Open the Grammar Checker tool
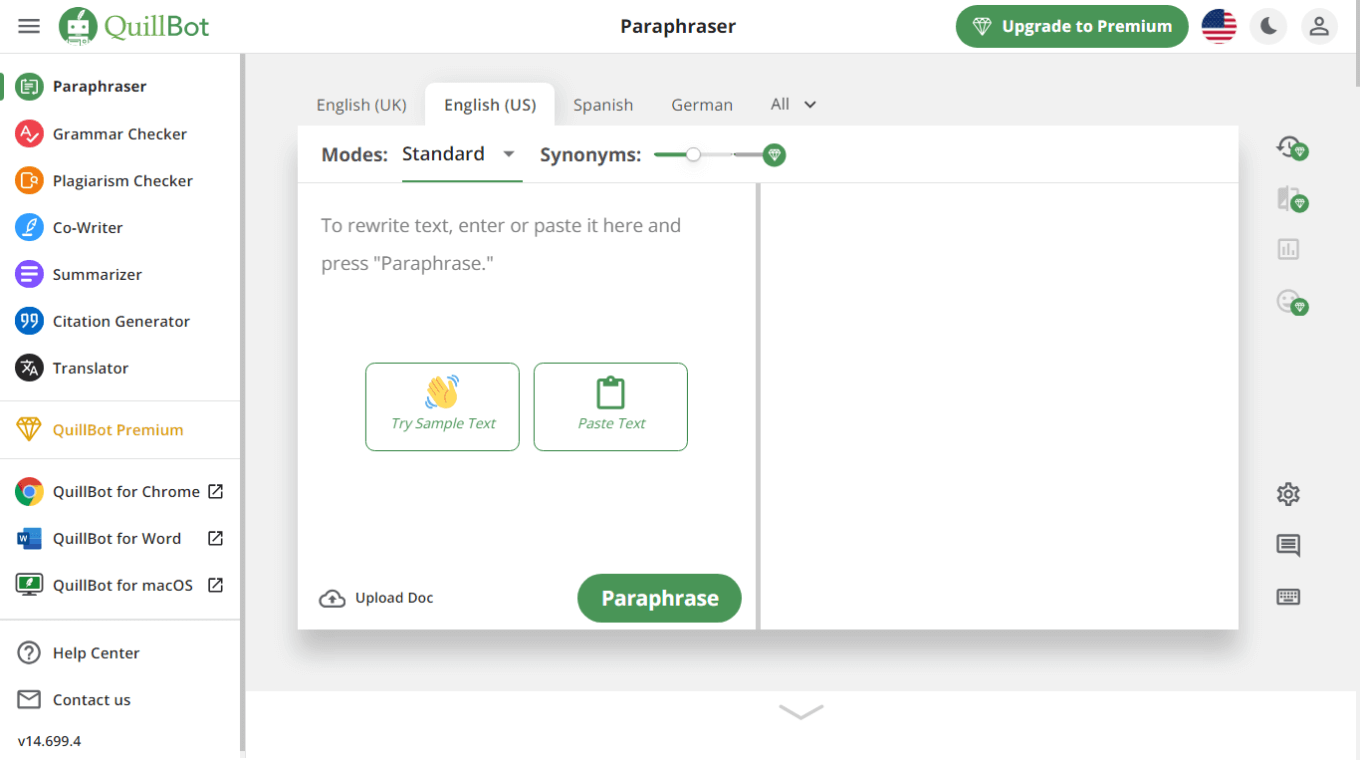Image resolution: width=1360 pixels, height=760 pixels. [x=120, y=134]
